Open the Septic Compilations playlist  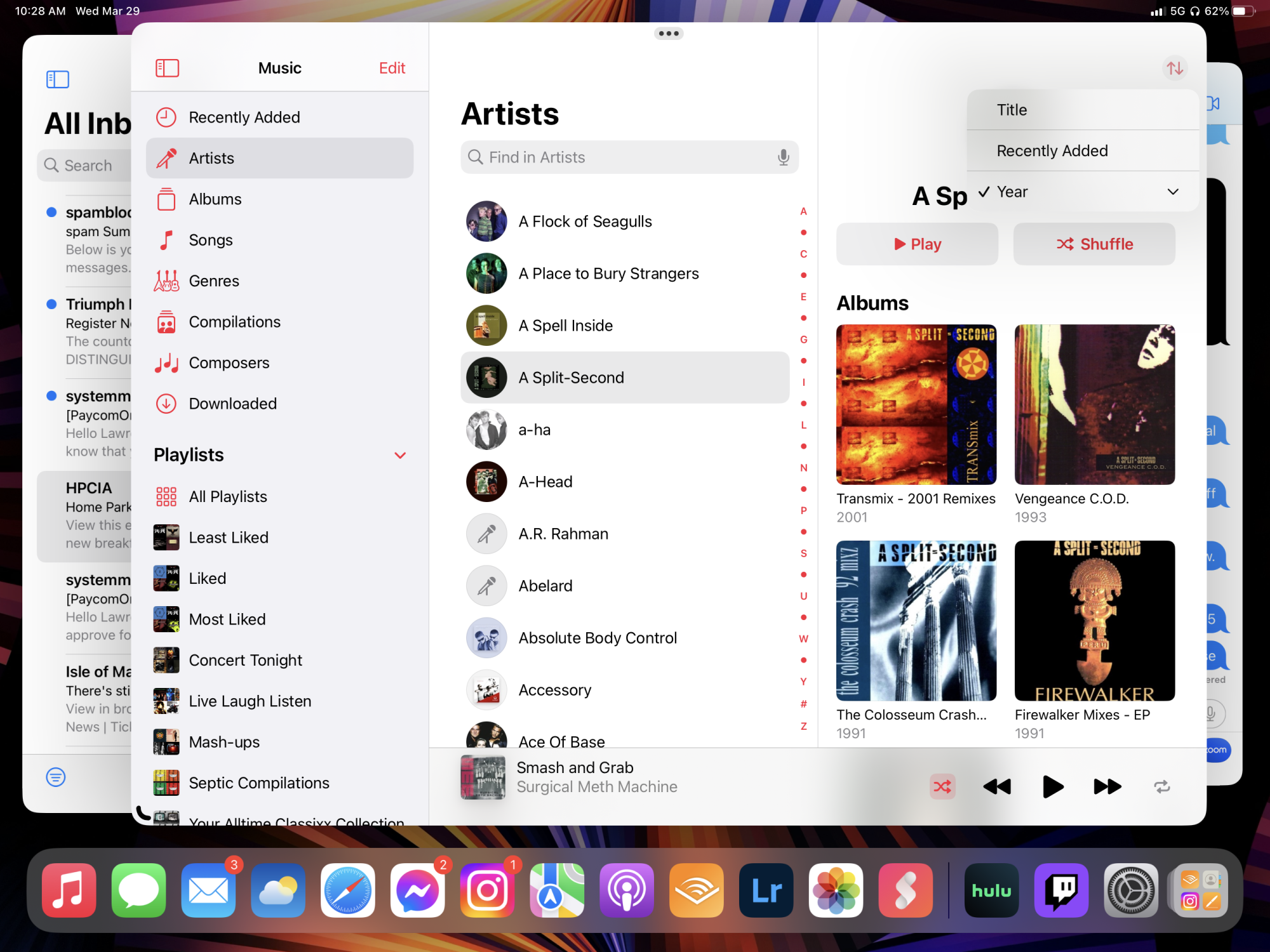point(279,783)
